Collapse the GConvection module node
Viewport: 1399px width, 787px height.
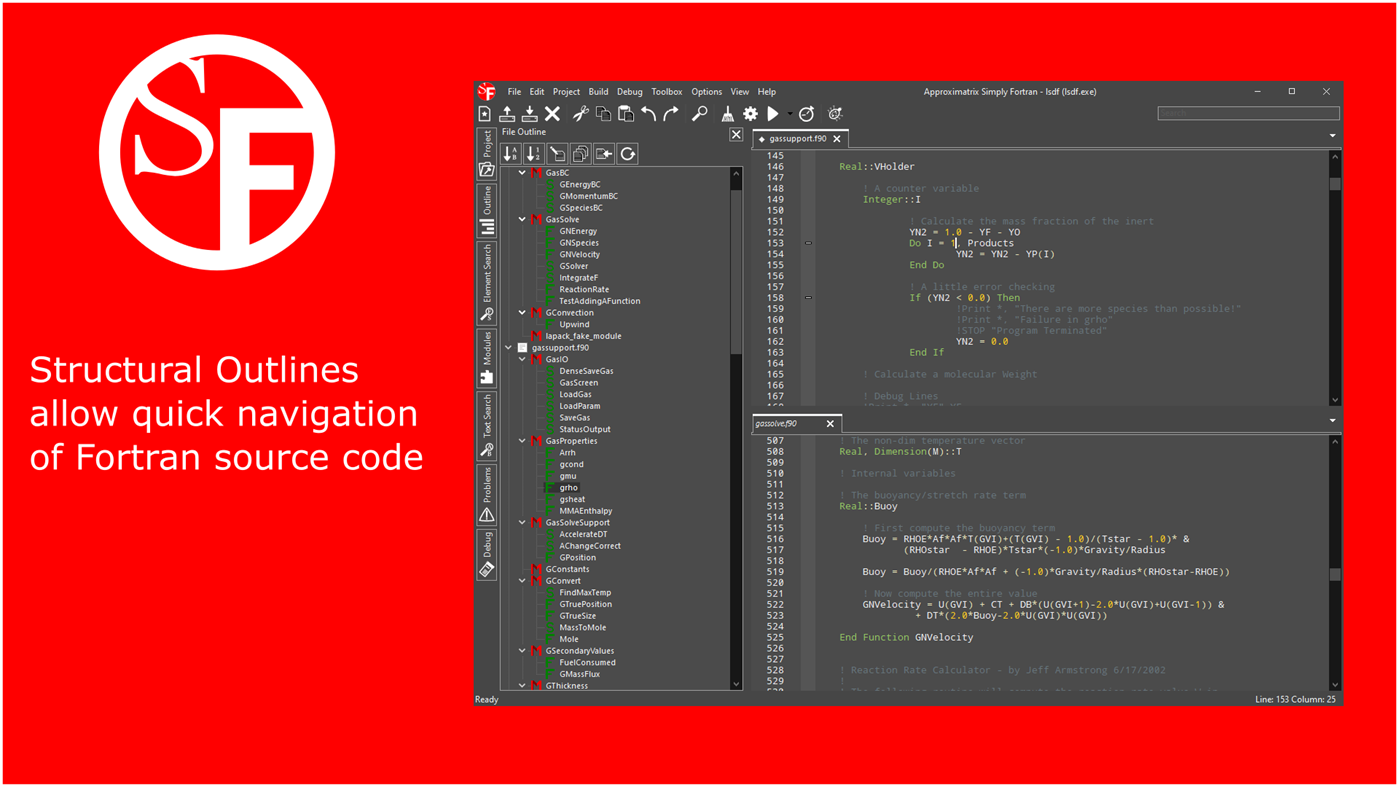[522, 313]
